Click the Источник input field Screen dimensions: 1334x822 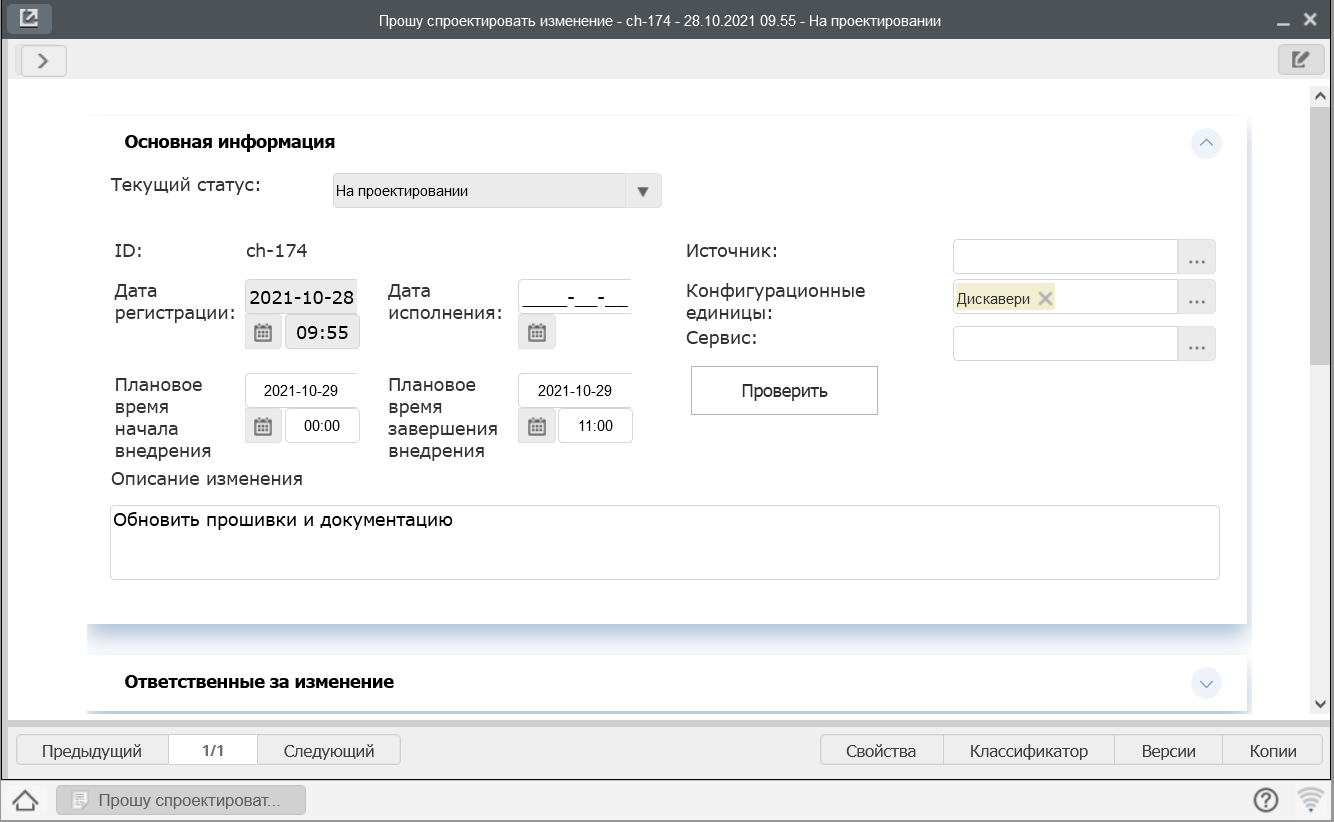[x=1066, y=257]
